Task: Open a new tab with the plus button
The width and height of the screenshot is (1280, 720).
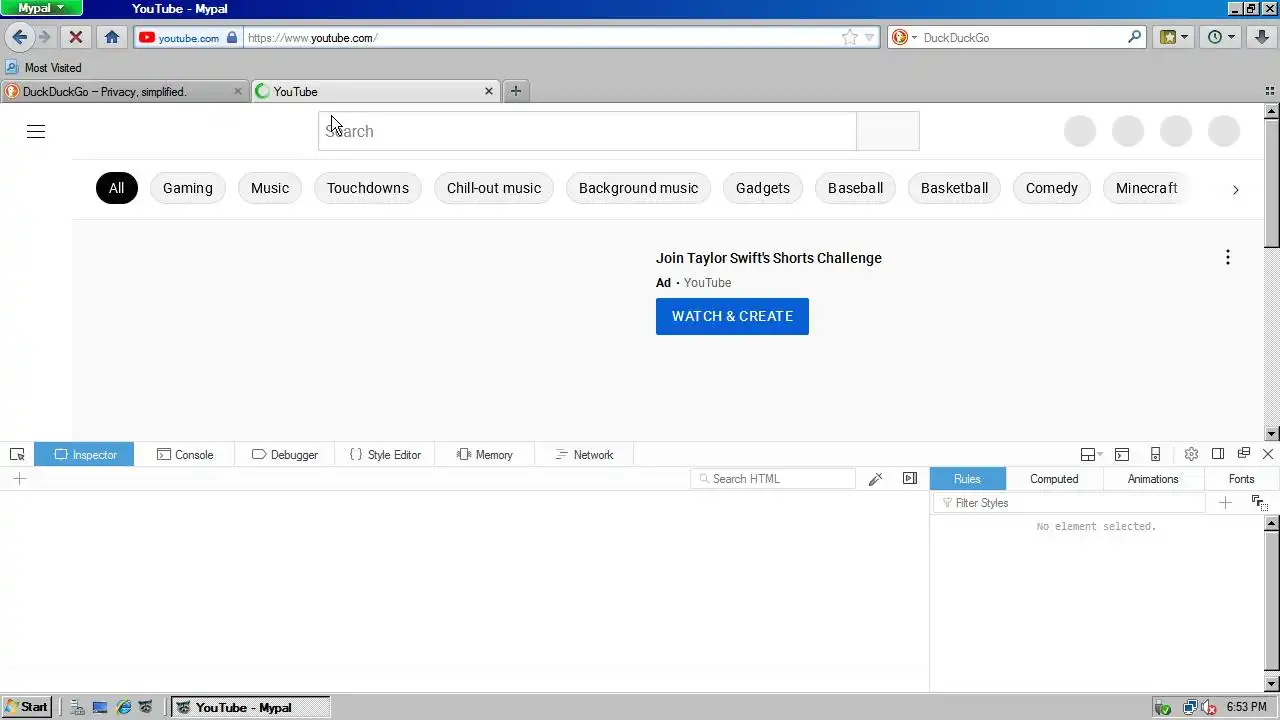Action: 516,91
